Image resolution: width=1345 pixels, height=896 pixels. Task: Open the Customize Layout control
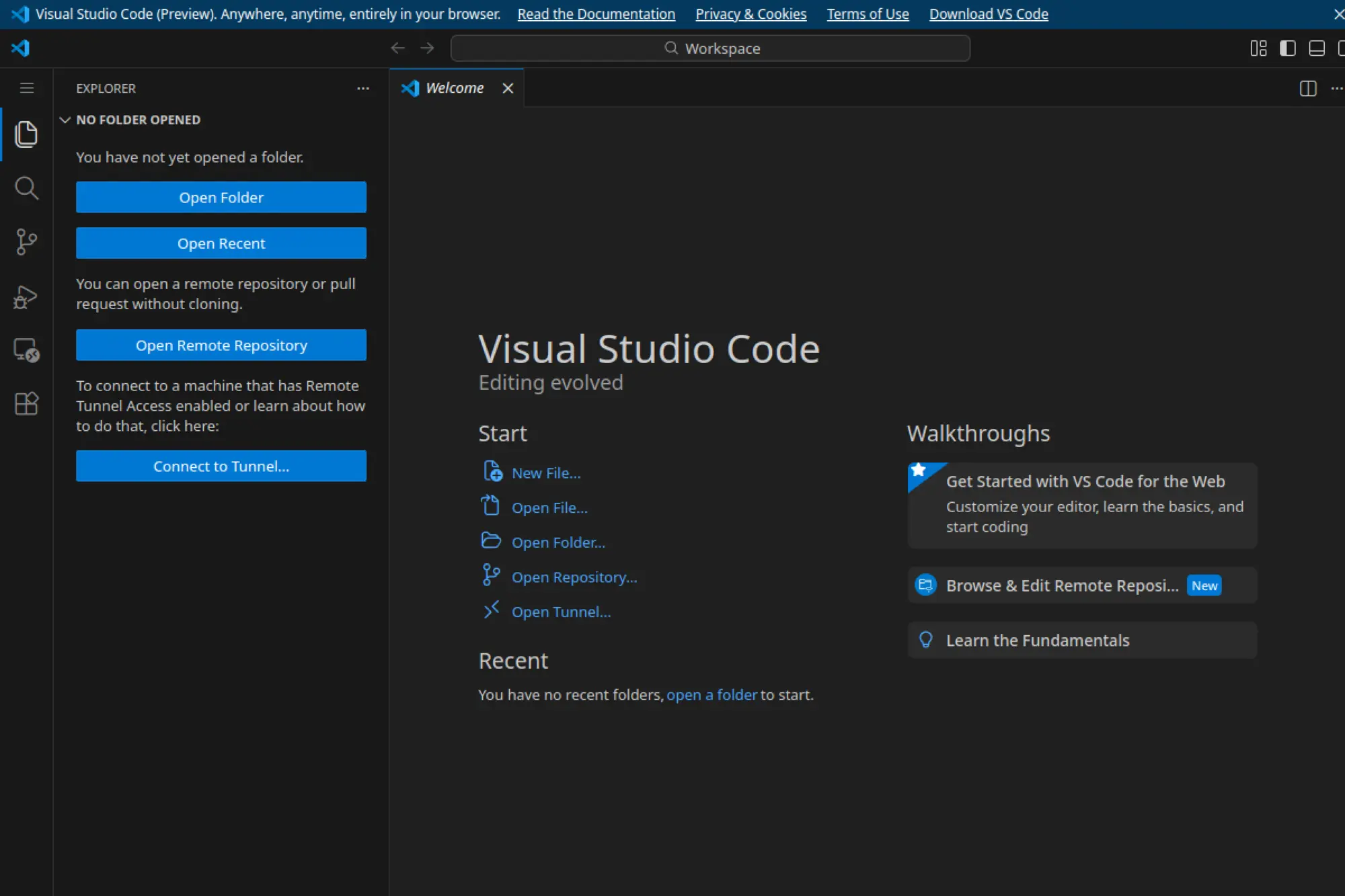click(x=1258, y=48)
